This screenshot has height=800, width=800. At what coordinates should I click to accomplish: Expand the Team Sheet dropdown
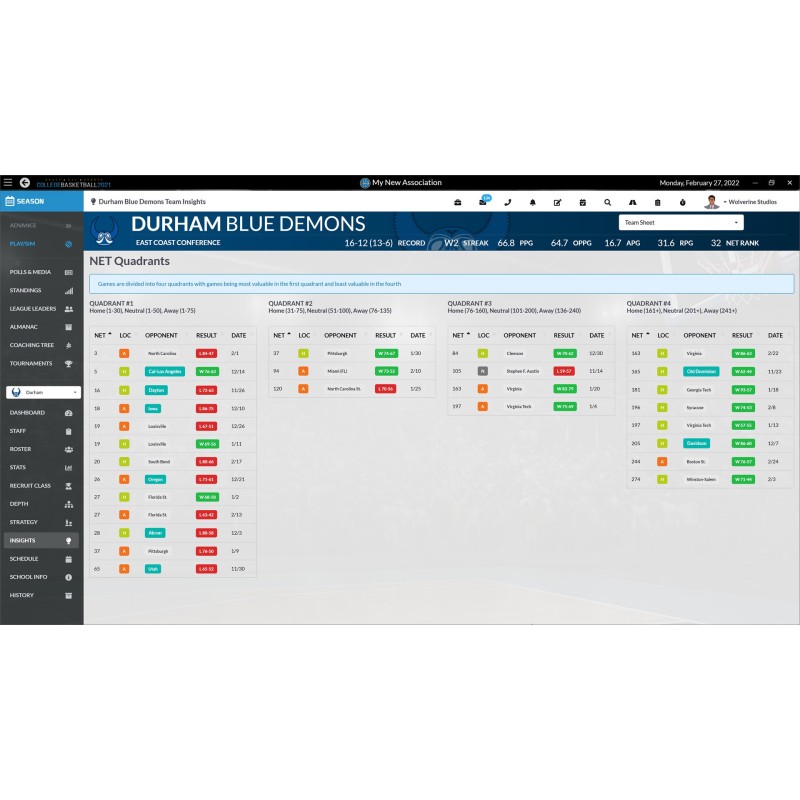[x=681, y=222]
